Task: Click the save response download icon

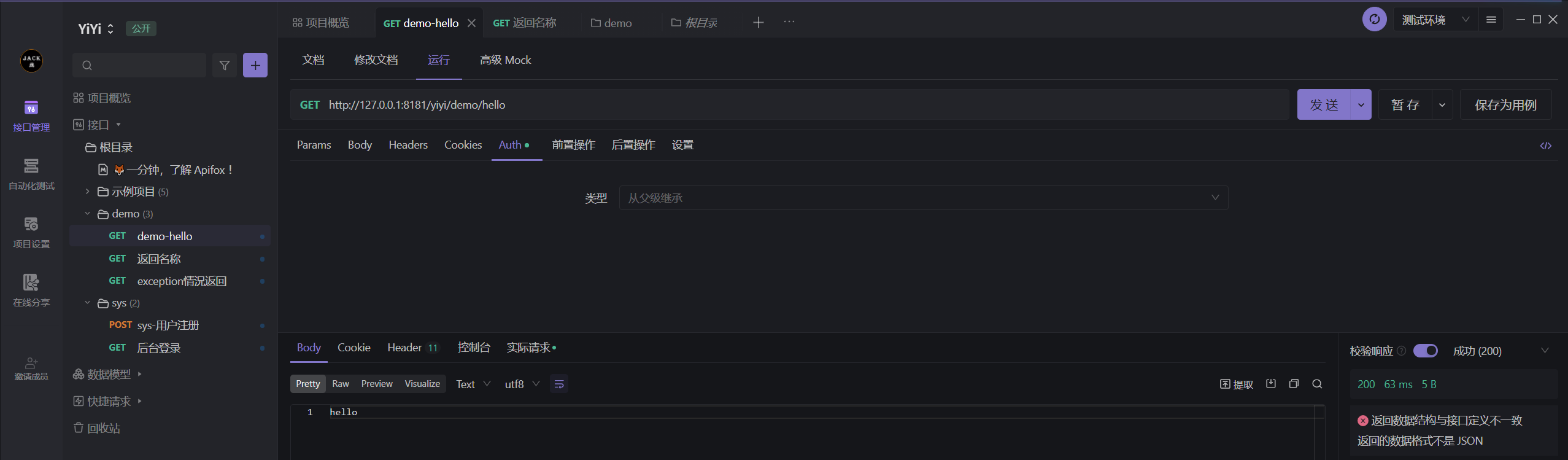Action: (1271, 384)
